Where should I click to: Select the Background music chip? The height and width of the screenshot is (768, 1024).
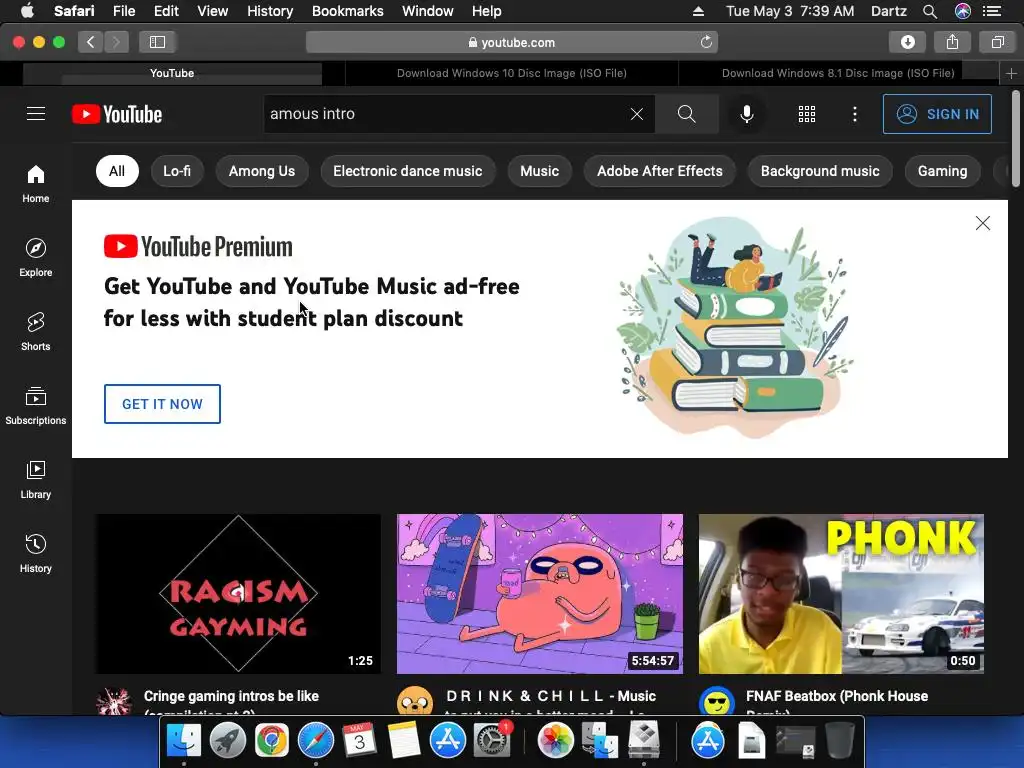(820, 171)
